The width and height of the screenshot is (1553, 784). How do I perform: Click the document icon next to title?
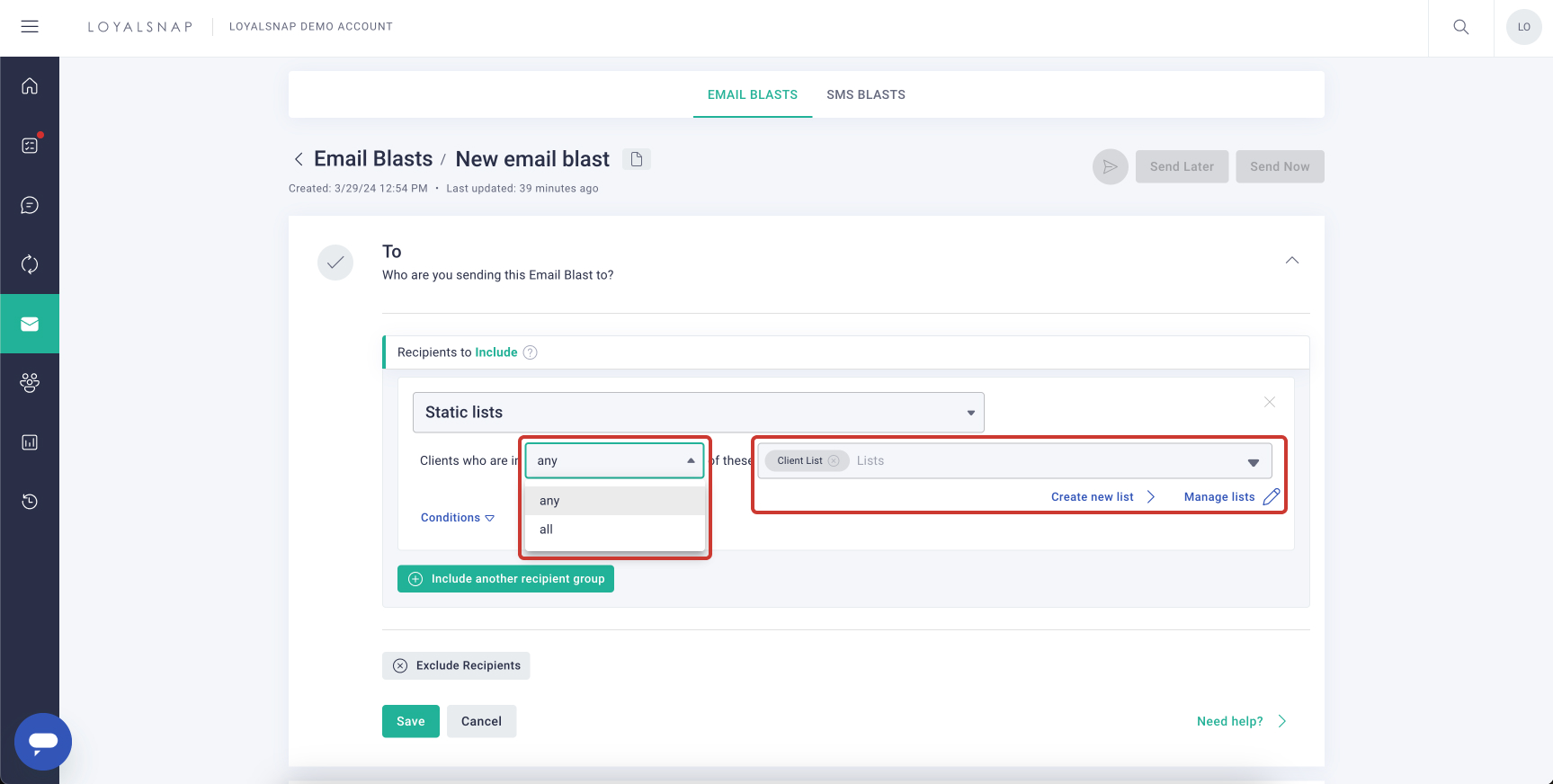click(x=637, y=159)
